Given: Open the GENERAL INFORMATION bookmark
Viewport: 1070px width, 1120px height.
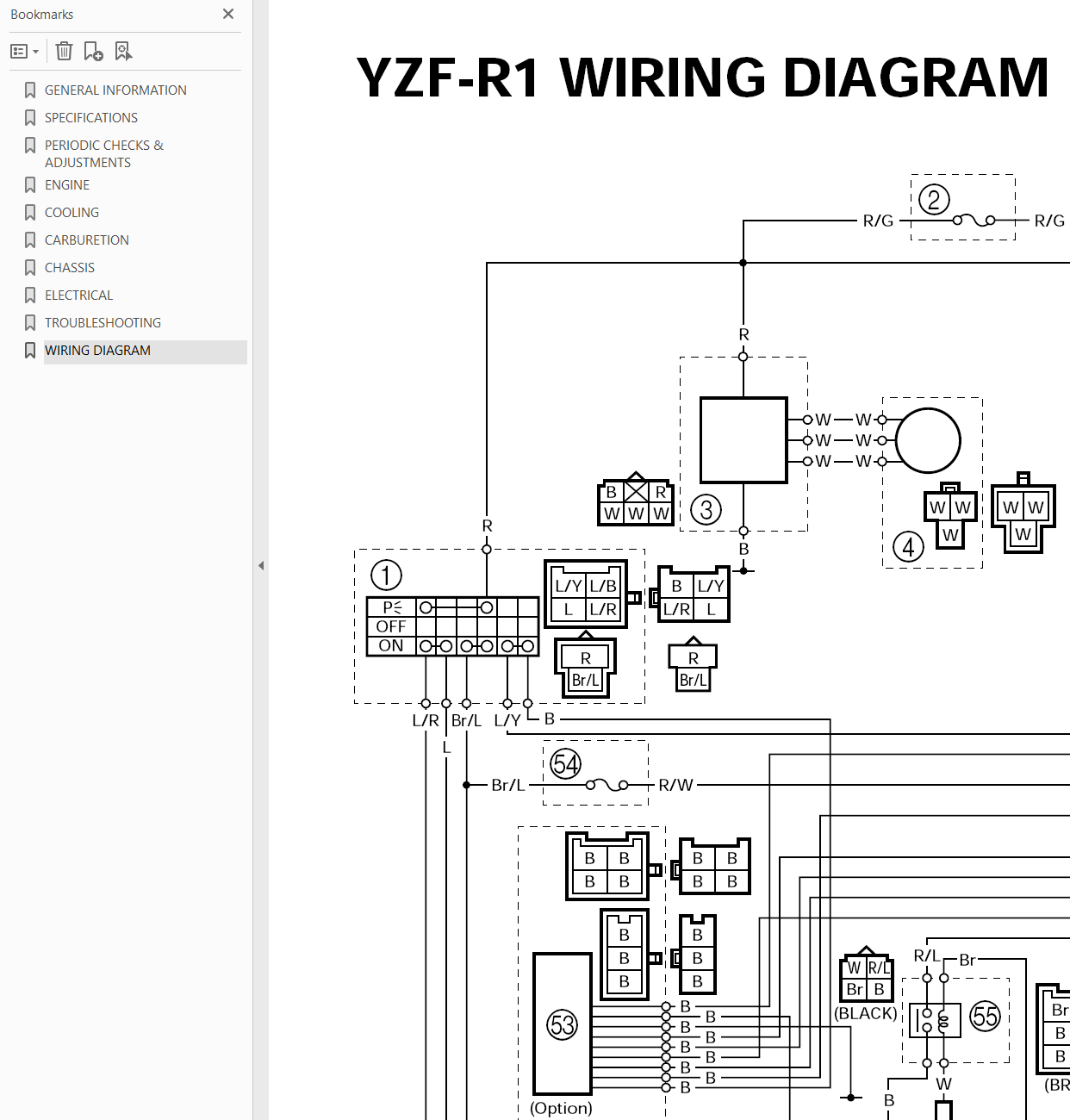Looking at the screenshot, I should click(x=115, y=90).
